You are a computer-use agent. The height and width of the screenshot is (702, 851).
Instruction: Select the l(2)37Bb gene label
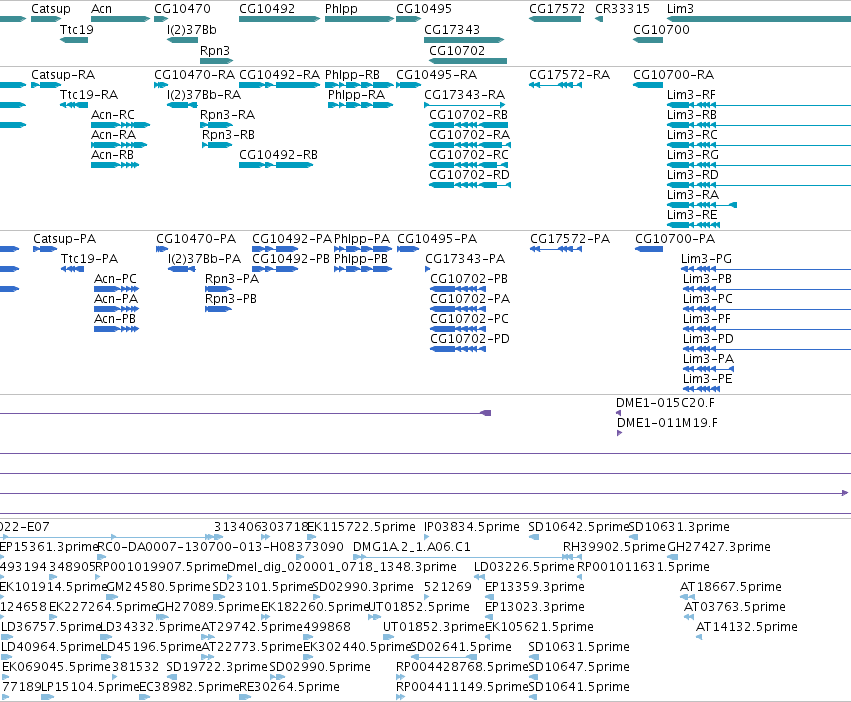point(192,29)
